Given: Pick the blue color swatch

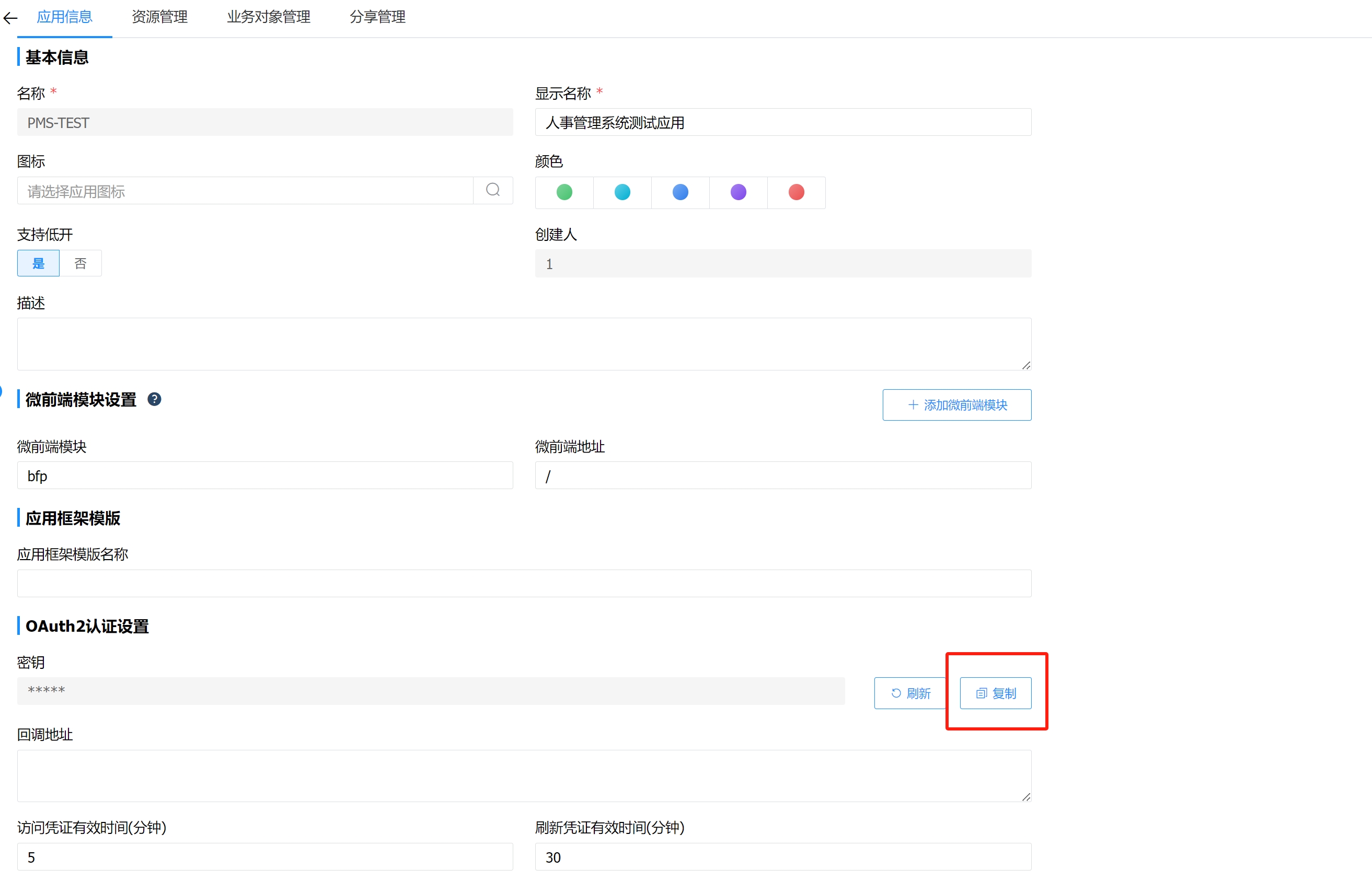Looking at the screenshot, I should [680, 192].
